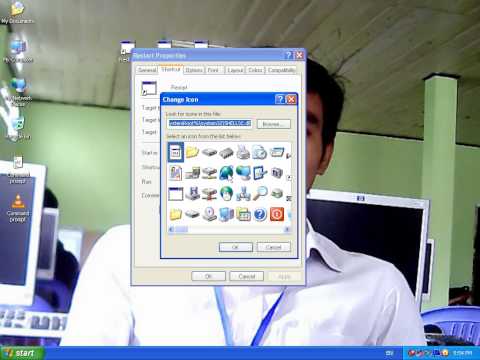
Task: Select the disconnected network drive red-X icon
Action: click(209, 193)
